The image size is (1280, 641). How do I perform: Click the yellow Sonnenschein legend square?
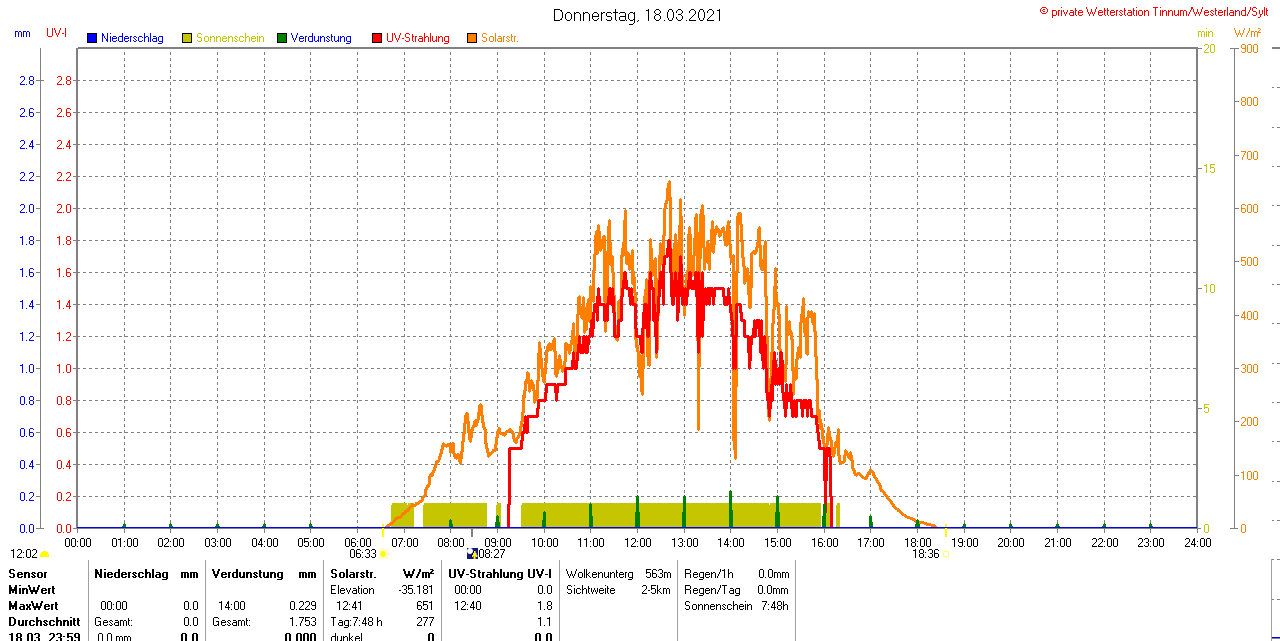187,38
